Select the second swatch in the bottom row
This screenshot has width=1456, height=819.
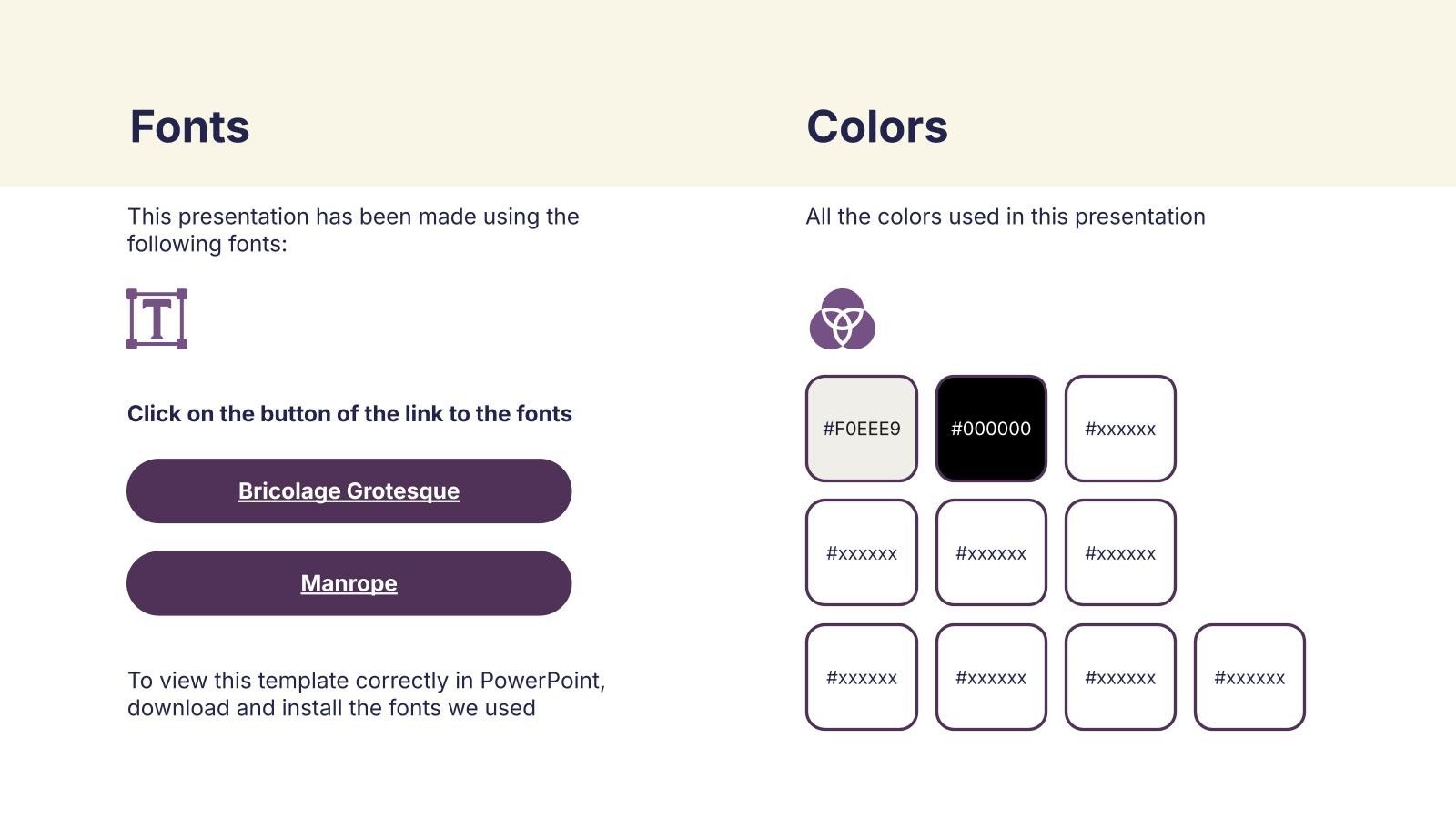coord(991,677)
